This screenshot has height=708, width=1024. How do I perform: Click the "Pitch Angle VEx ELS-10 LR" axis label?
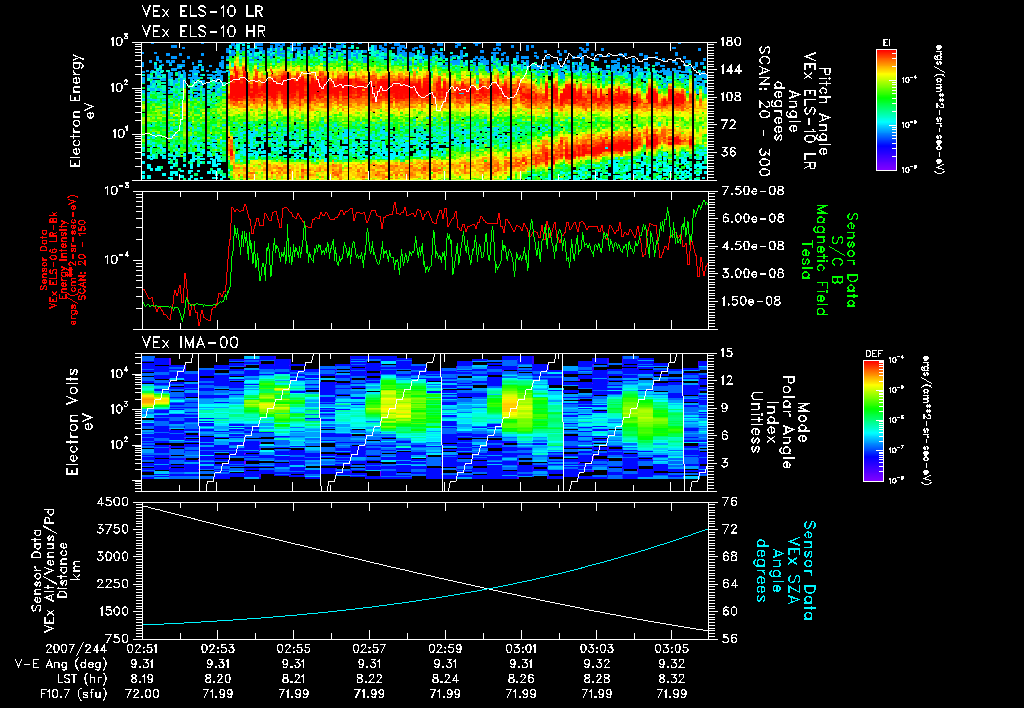click(818, 111)
